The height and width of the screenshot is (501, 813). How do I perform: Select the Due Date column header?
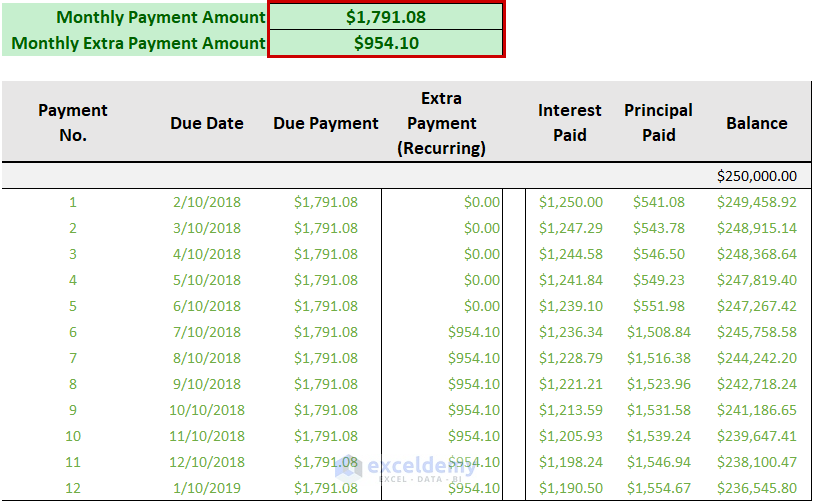pyautogui.click(x=207, y=123)
